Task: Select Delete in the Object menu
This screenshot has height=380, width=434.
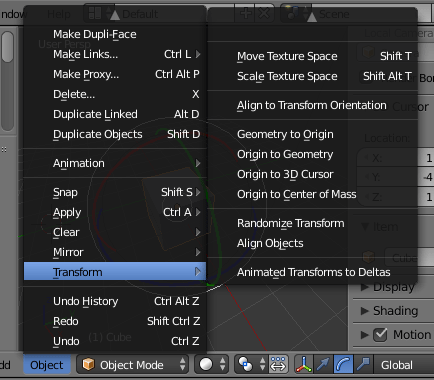Action: [x=115, y=94]
